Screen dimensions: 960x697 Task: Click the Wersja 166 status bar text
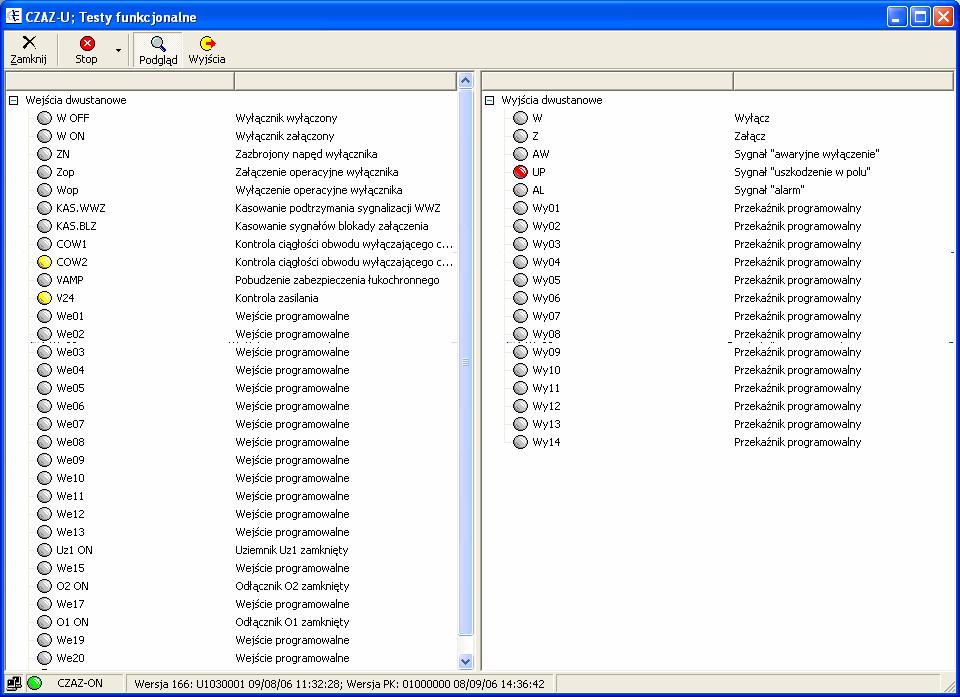coord(339,684)
